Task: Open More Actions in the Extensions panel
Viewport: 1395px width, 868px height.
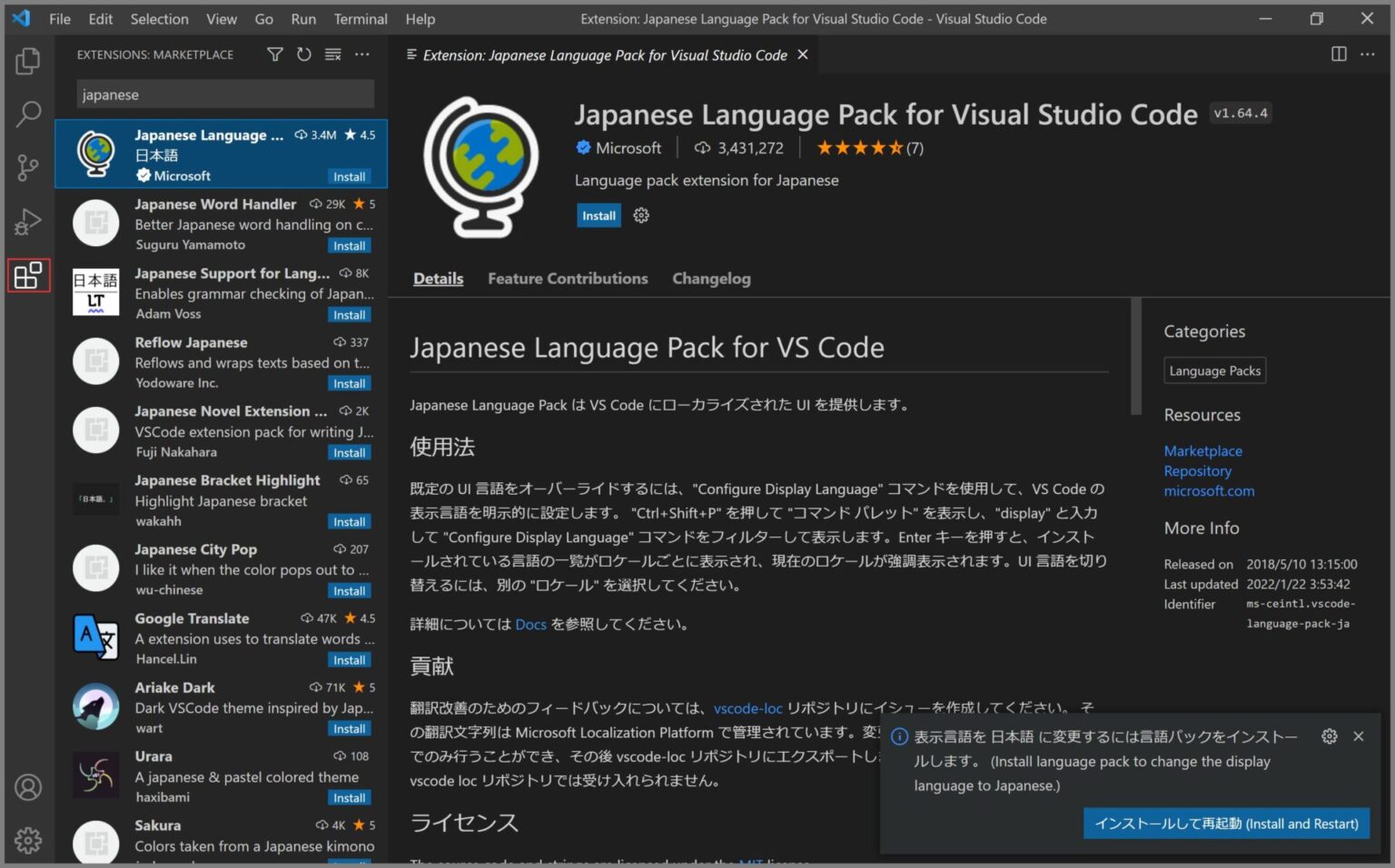Action: [x=361, y=54]
